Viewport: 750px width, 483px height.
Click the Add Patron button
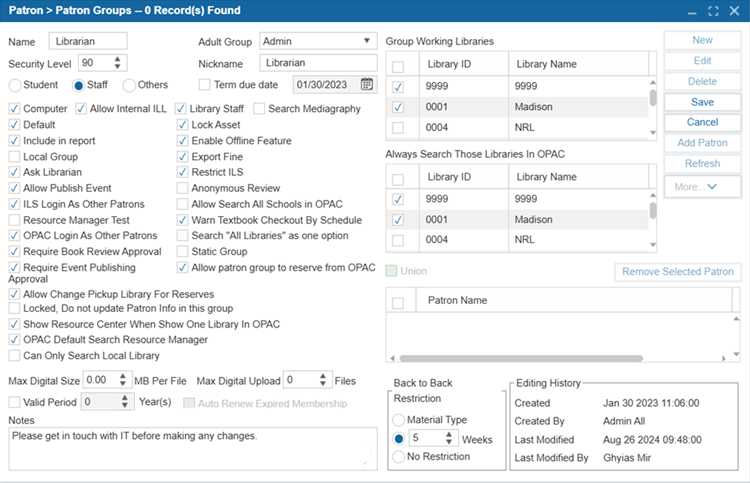(702, 143)
